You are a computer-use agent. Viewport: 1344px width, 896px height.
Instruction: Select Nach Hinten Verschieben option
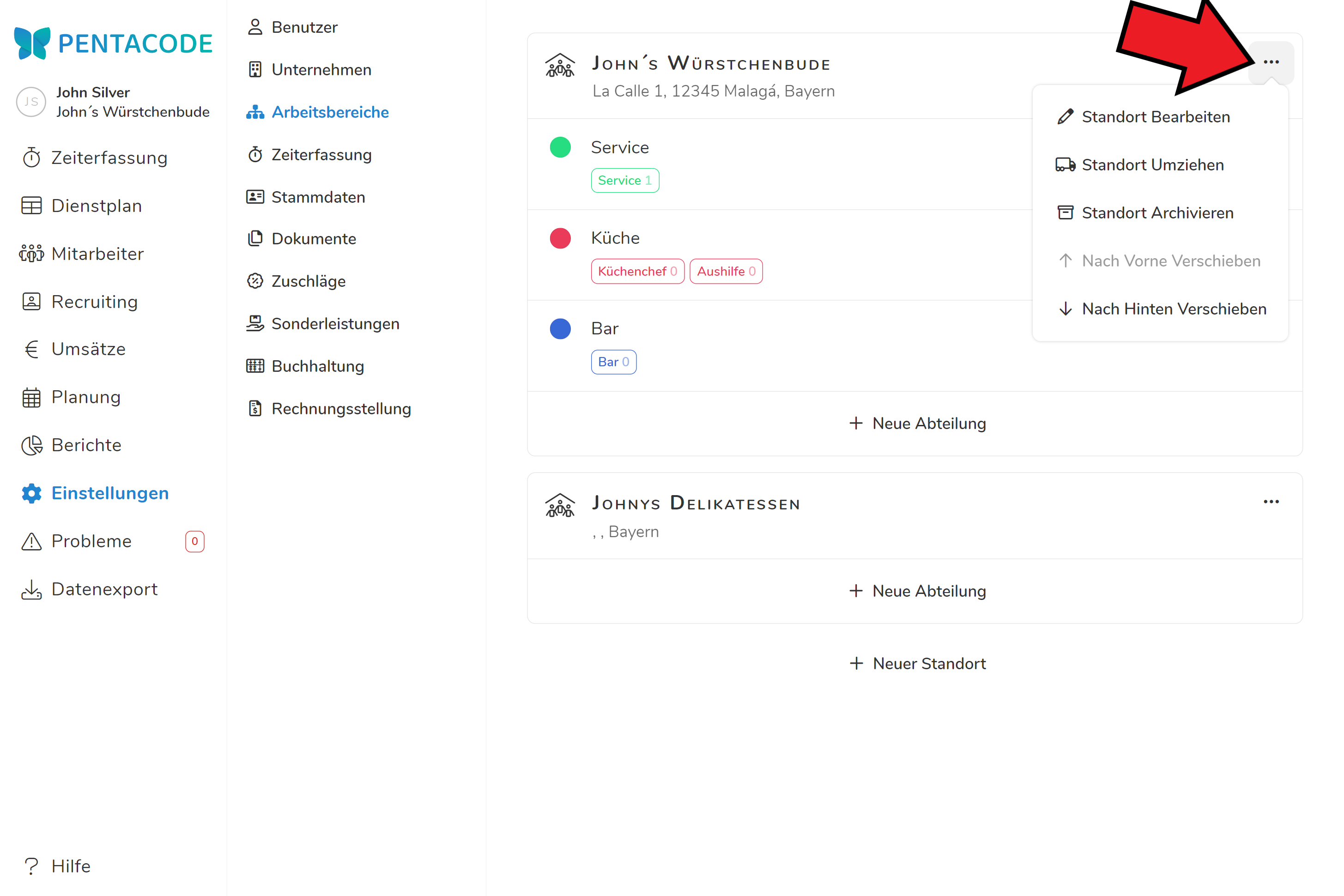[x=1174, y=309]
